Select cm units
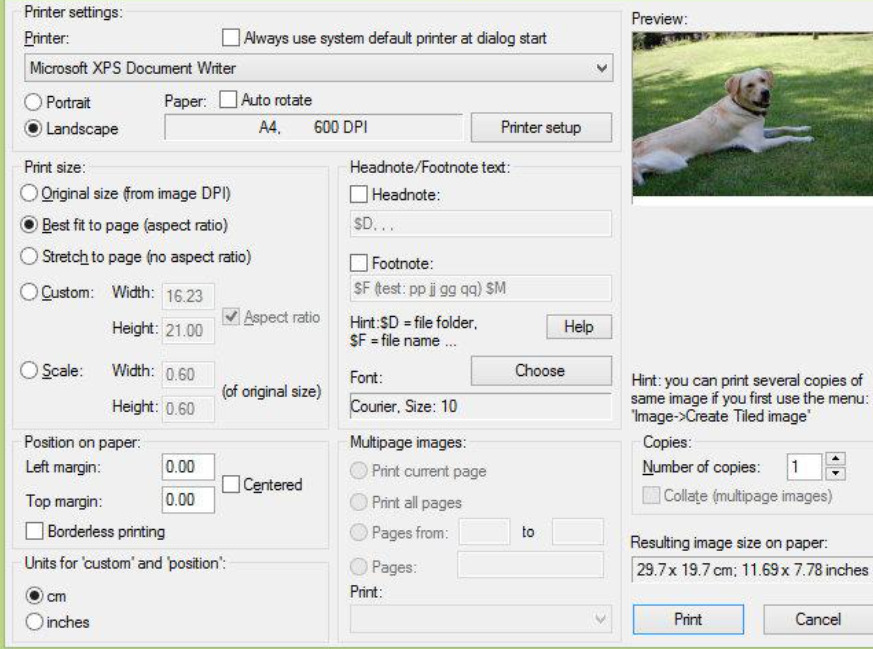The image size is (873, 649). [x=34, y=596]
